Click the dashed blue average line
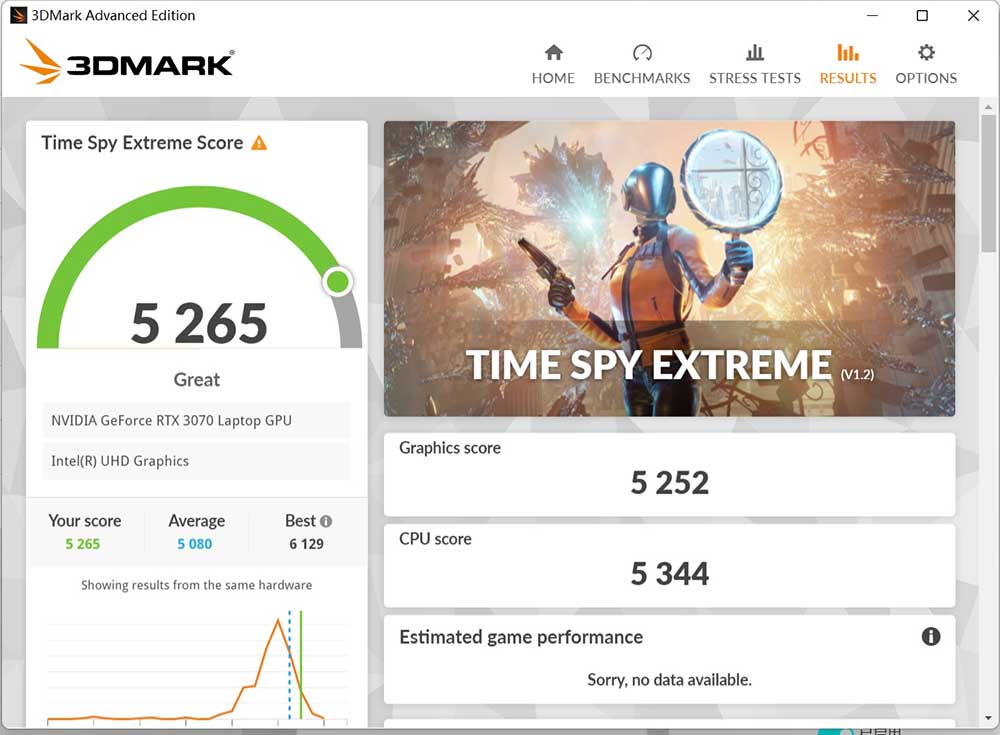Screen dimensions: 1000x735 [290, 665]
